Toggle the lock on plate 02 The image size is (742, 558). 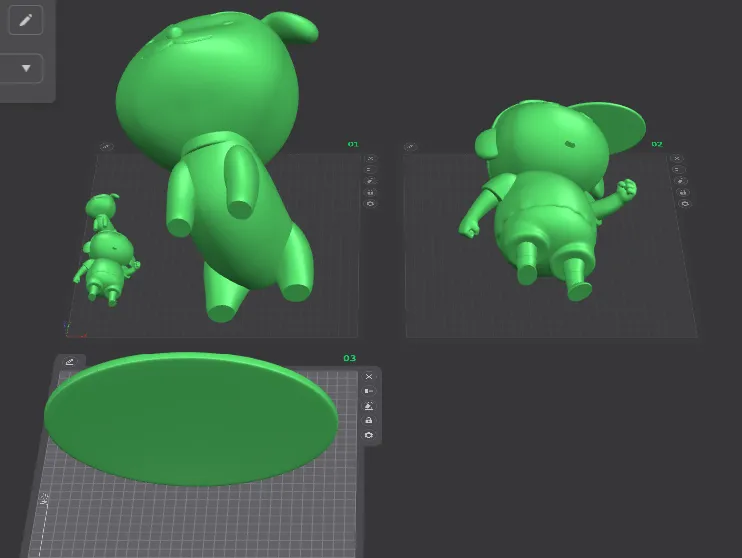click(x=682, y=192)
